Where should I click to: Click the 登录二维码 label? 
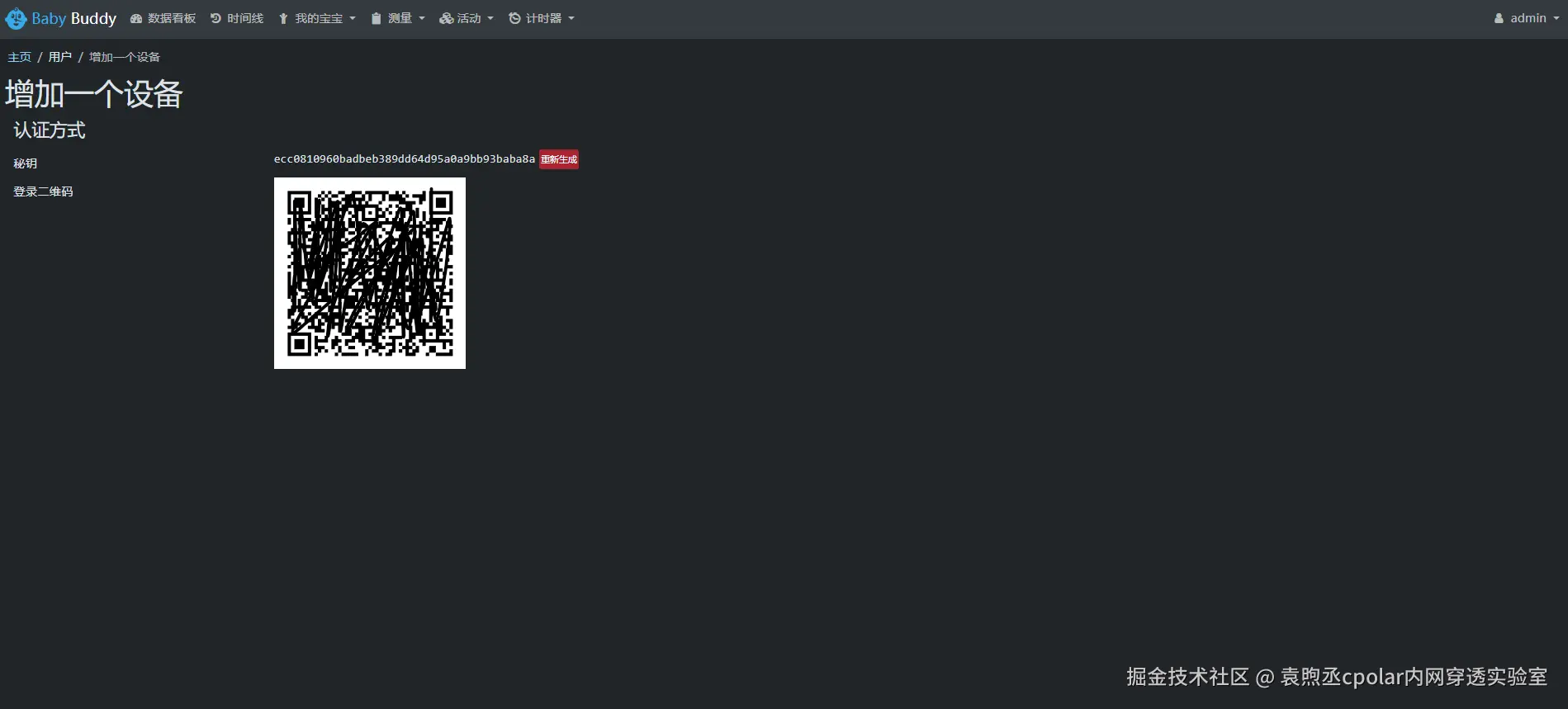coord(43,191)
